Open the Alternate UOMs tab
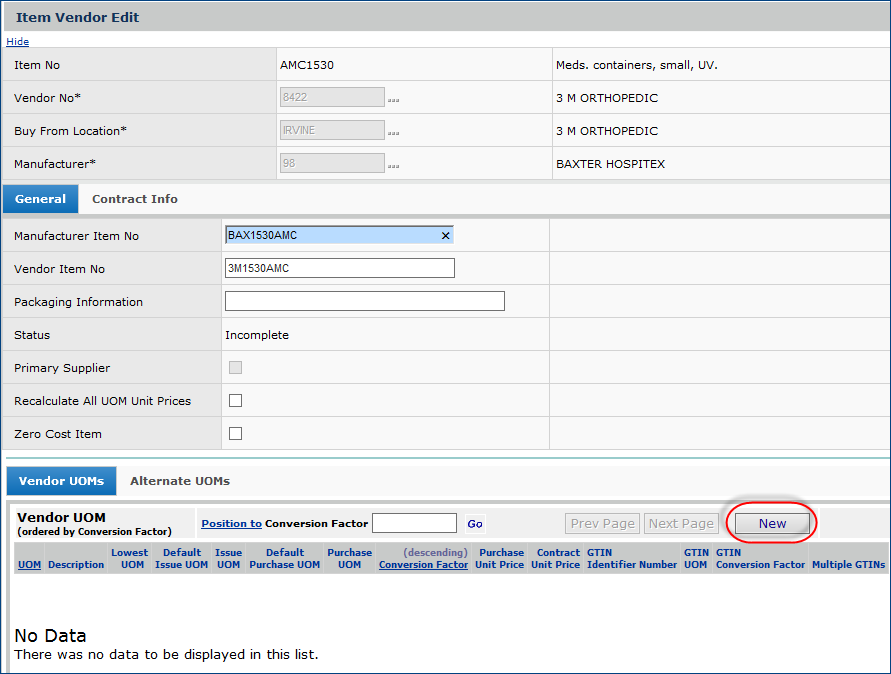Viewport: 891px width, 674px height. pos(180,481)
